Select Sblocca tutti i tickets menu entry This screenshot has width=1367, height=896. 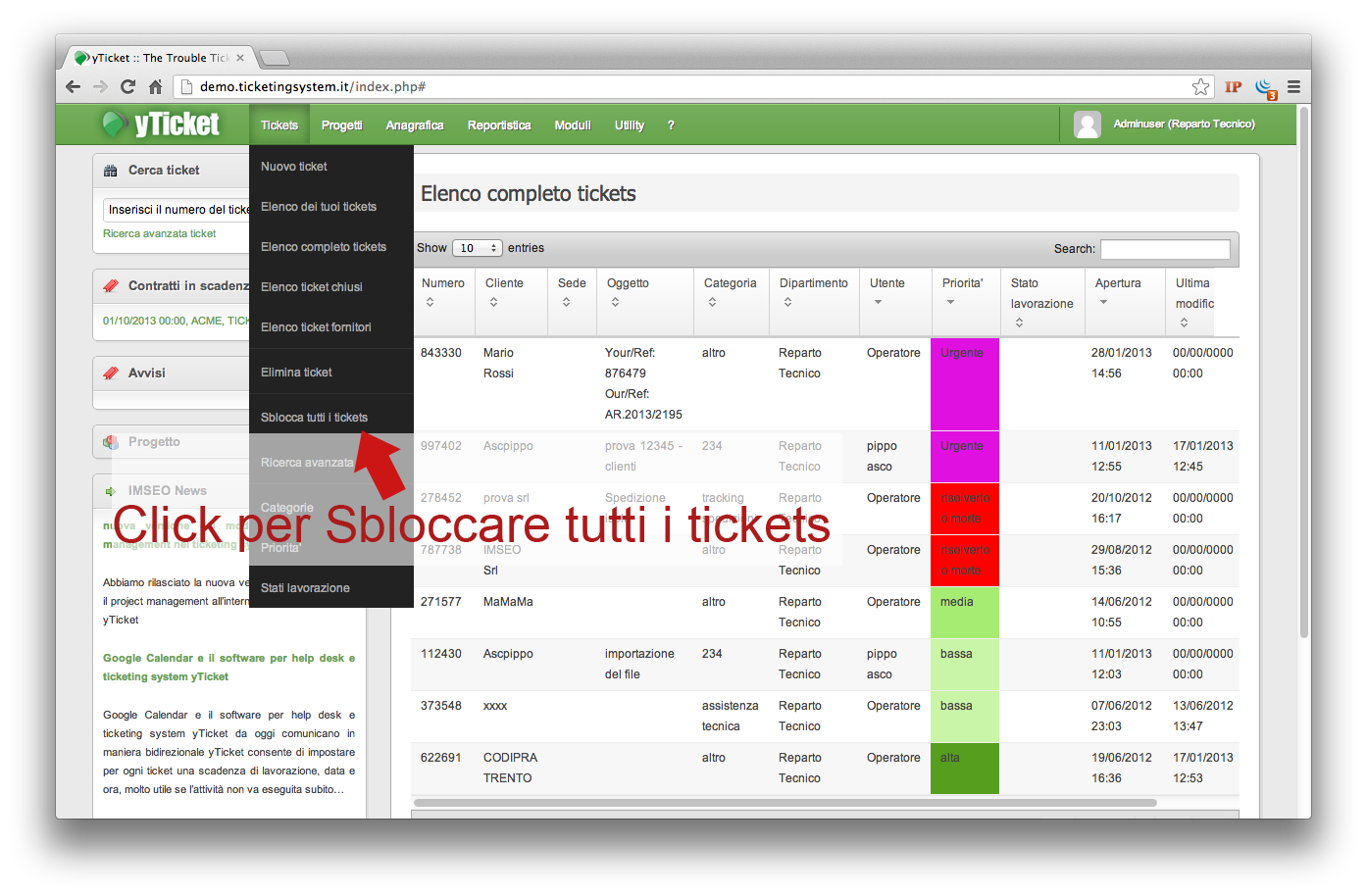[x=314, y=418]
